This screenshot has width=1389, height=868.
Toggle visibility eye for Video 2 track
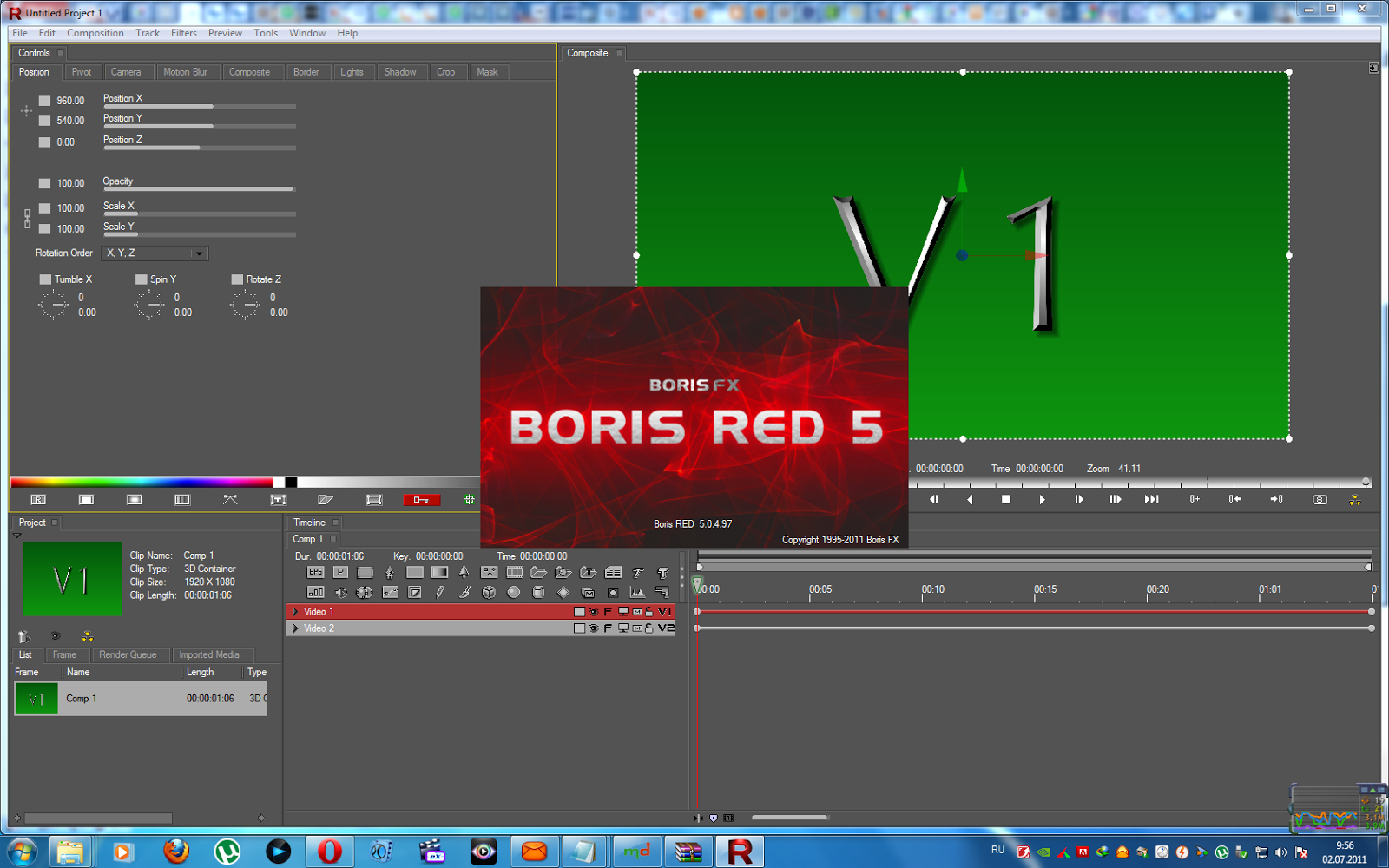click(x=594, y=628)
